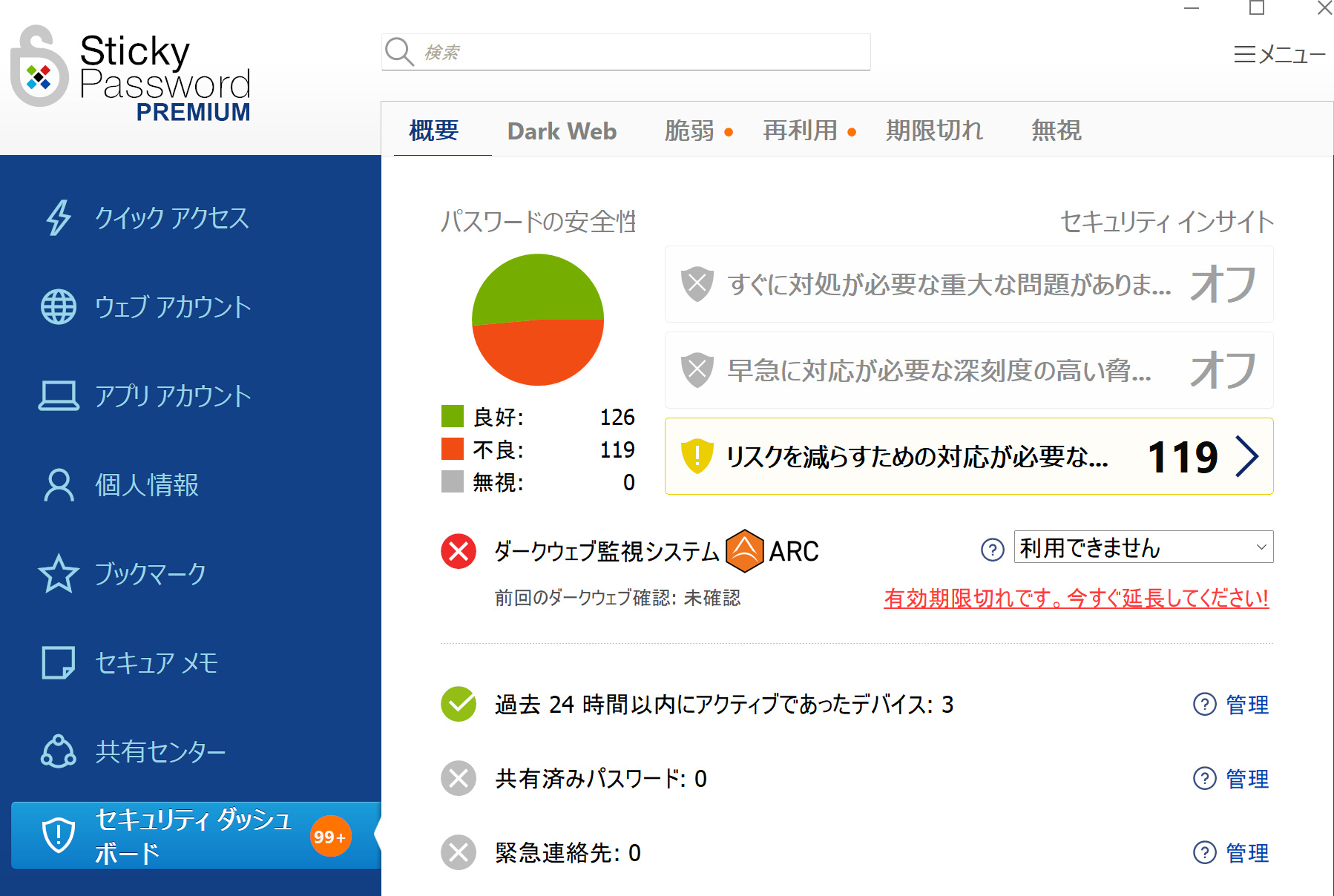Image resolution: width=1334 pixels, height=896 pixels.
Task: Open Sharing Center icon
Action: click(x=59, y=752)
